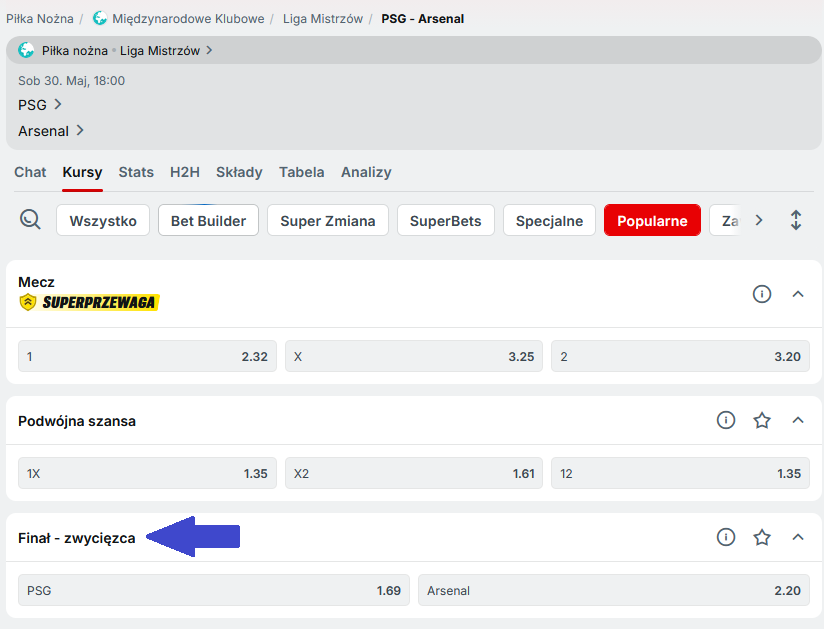The width and height of the screenshot is (824, 629).
Task: Select the SuperBets filter chip
Action: [x=446, y=220]
